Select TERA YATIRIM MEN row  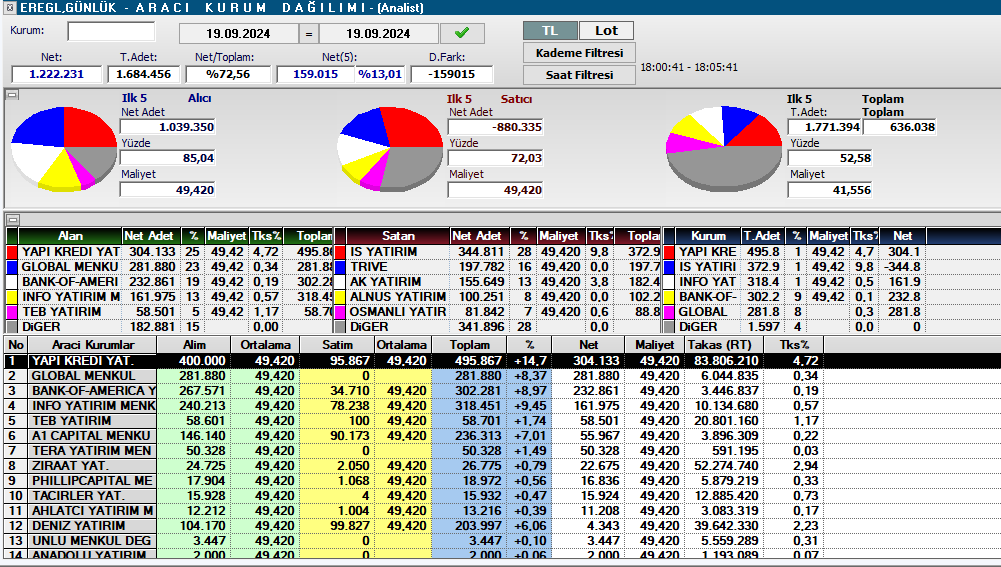pos(502,451)
